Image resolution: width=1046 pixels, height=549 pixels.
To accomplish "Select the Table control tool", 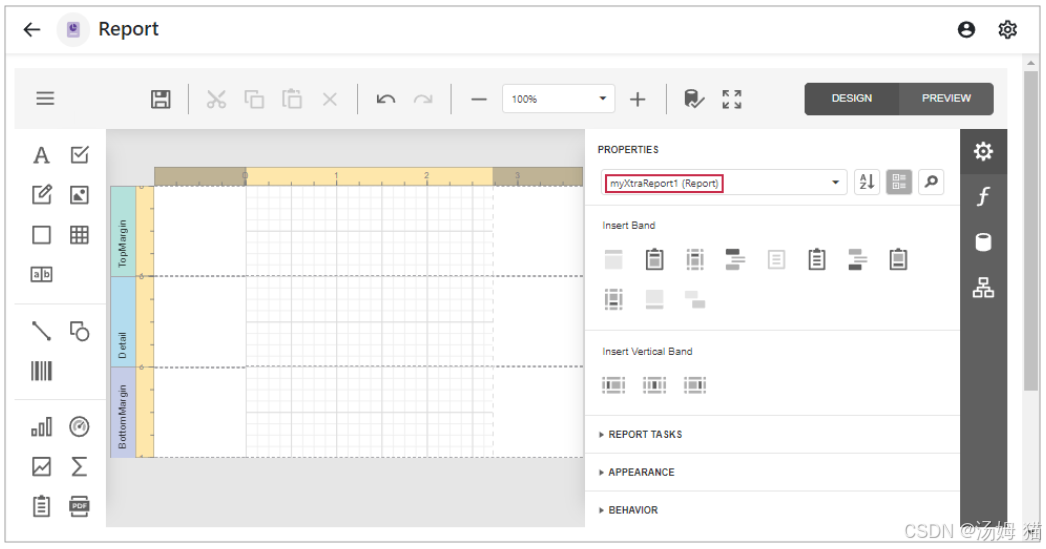I will point(79,235).
